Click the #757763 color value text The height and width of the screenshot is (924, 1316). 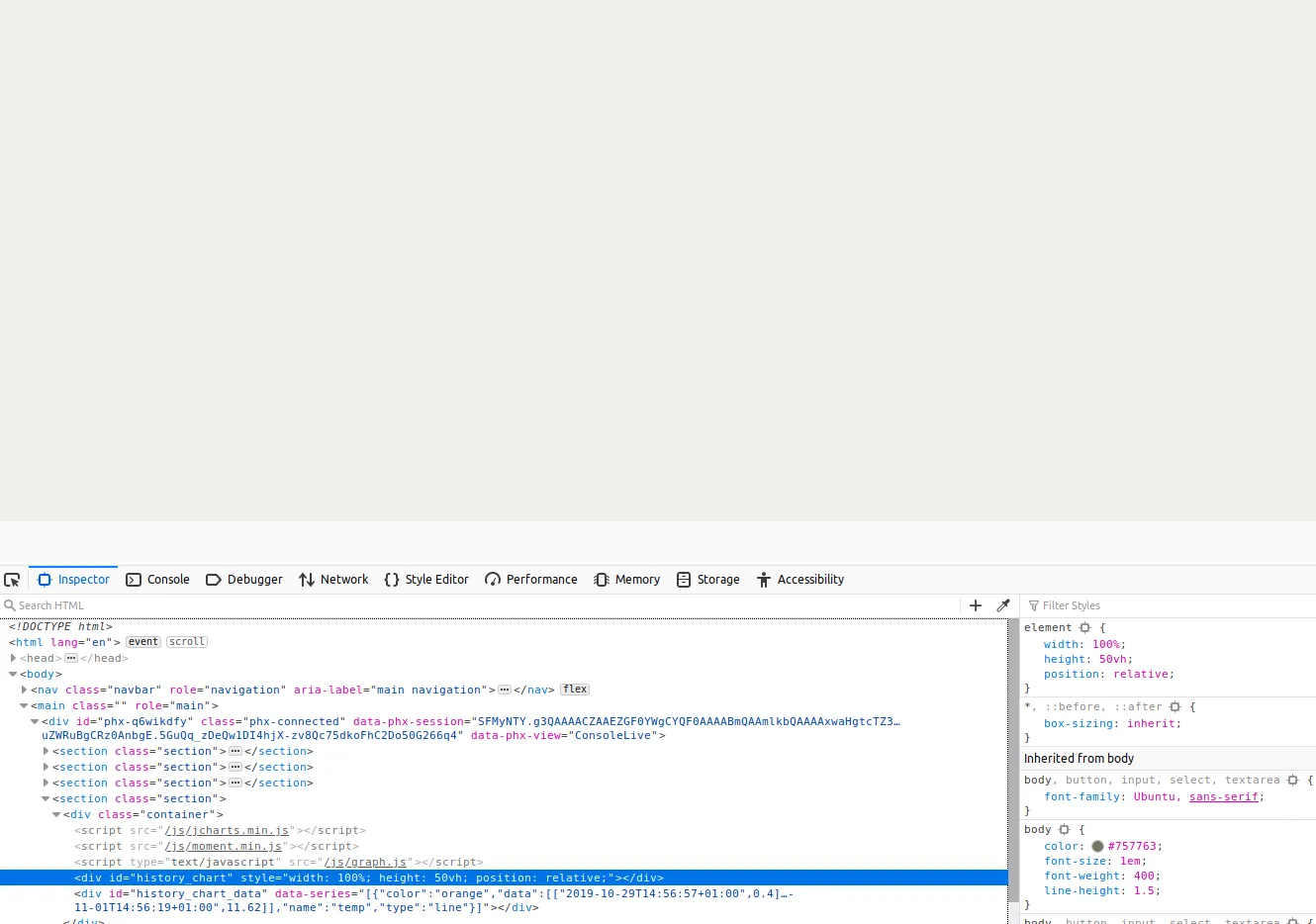[x=1132, y=847]
